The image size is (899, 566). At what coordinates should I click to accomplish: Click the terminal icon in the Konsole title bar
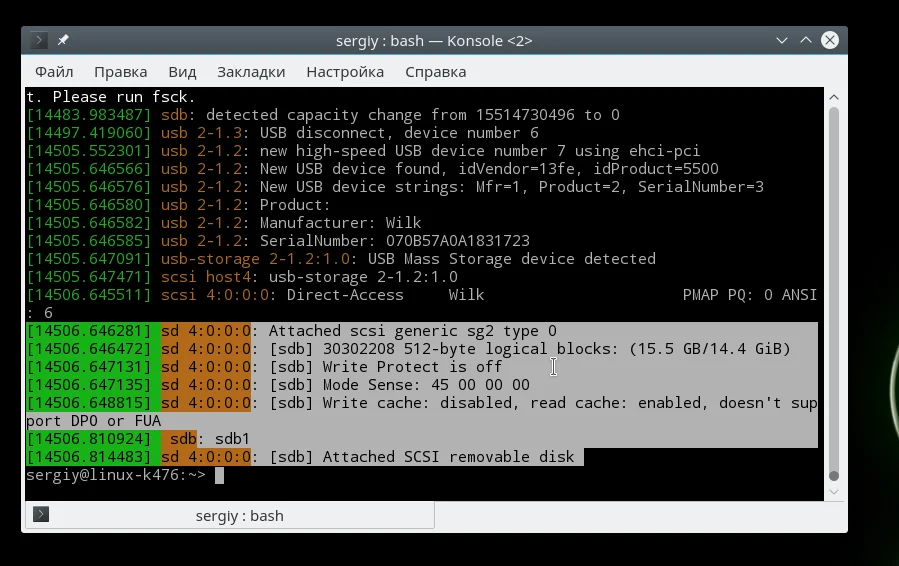38,40
